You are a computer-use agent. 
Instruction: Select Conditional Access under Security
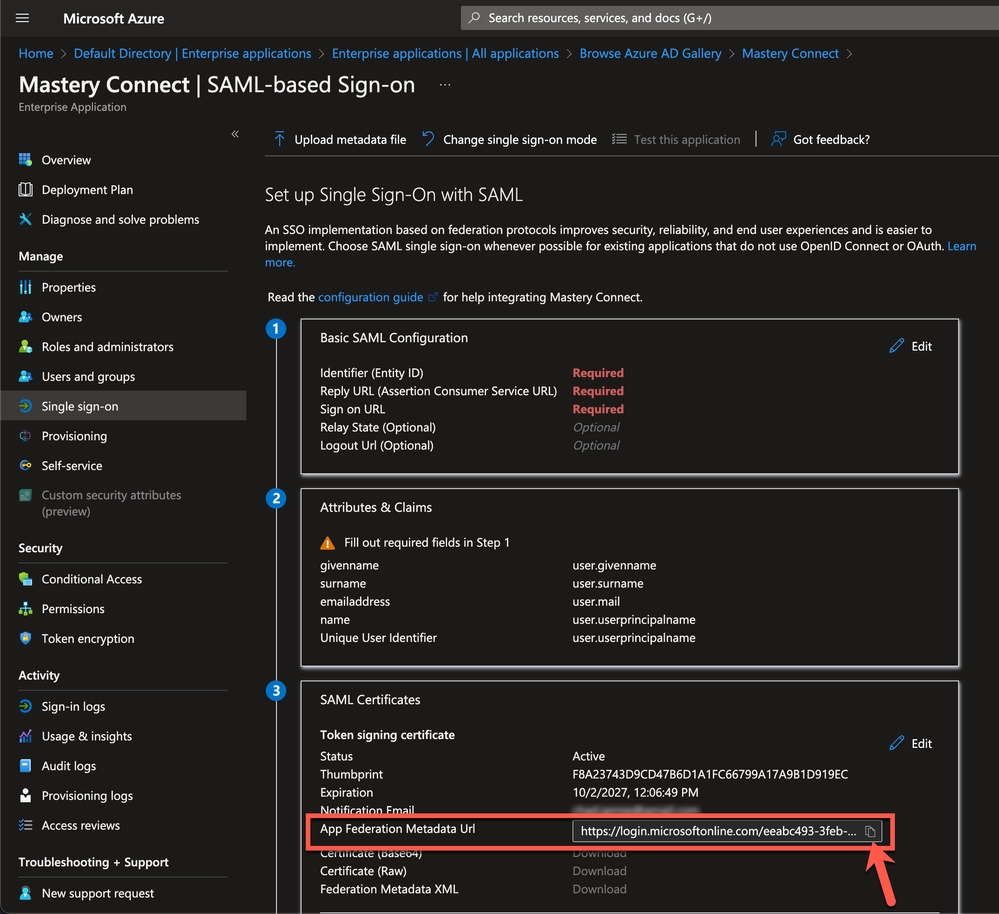[x=91, y=579]
